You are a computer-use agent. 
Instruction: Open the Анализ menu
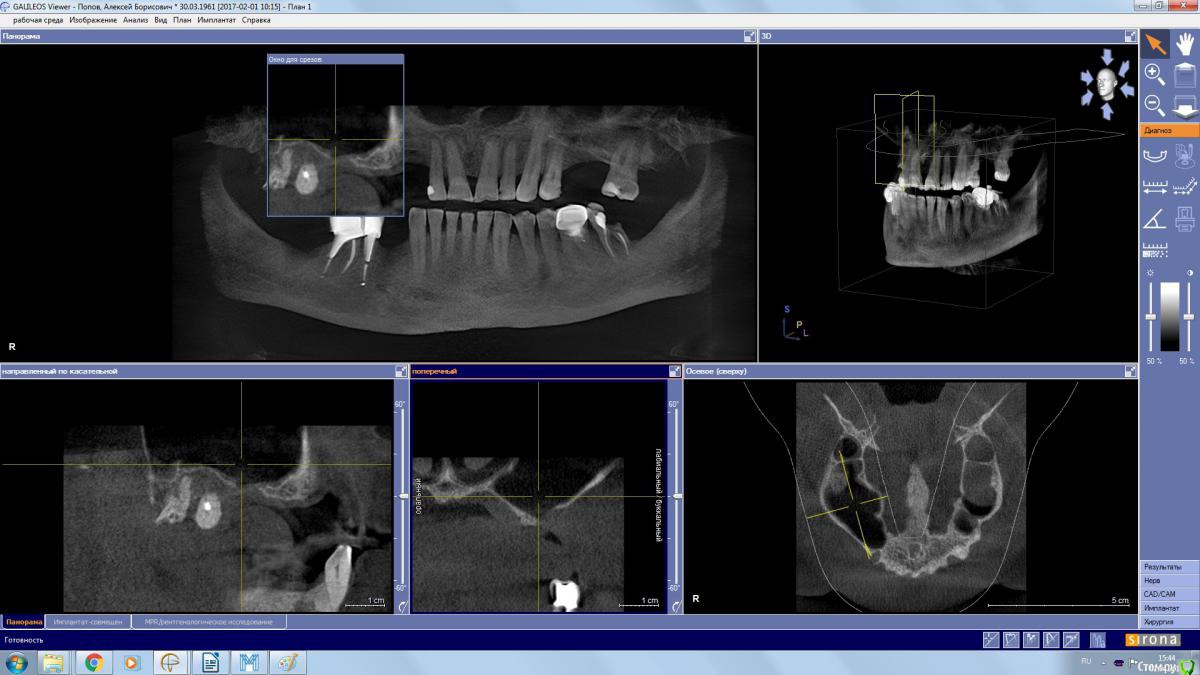point(135,20)
